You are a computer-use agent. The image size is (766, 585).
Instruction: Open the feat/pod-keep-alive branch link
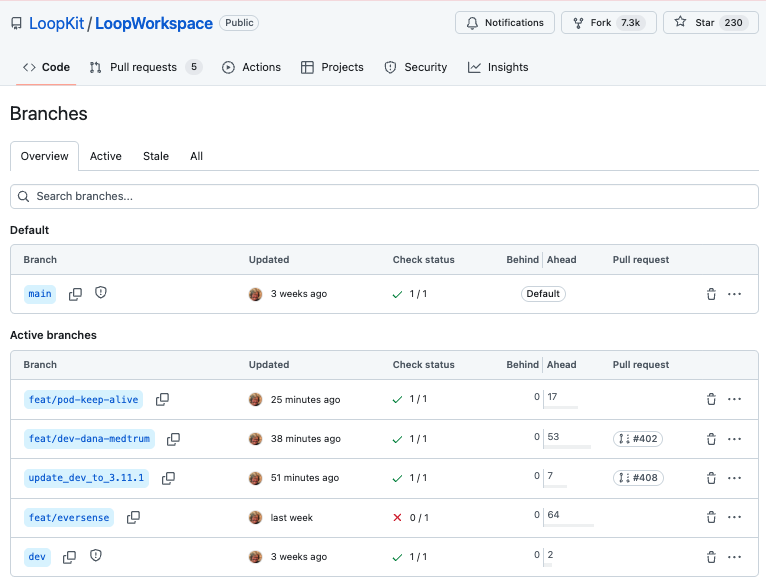[84, 399]
